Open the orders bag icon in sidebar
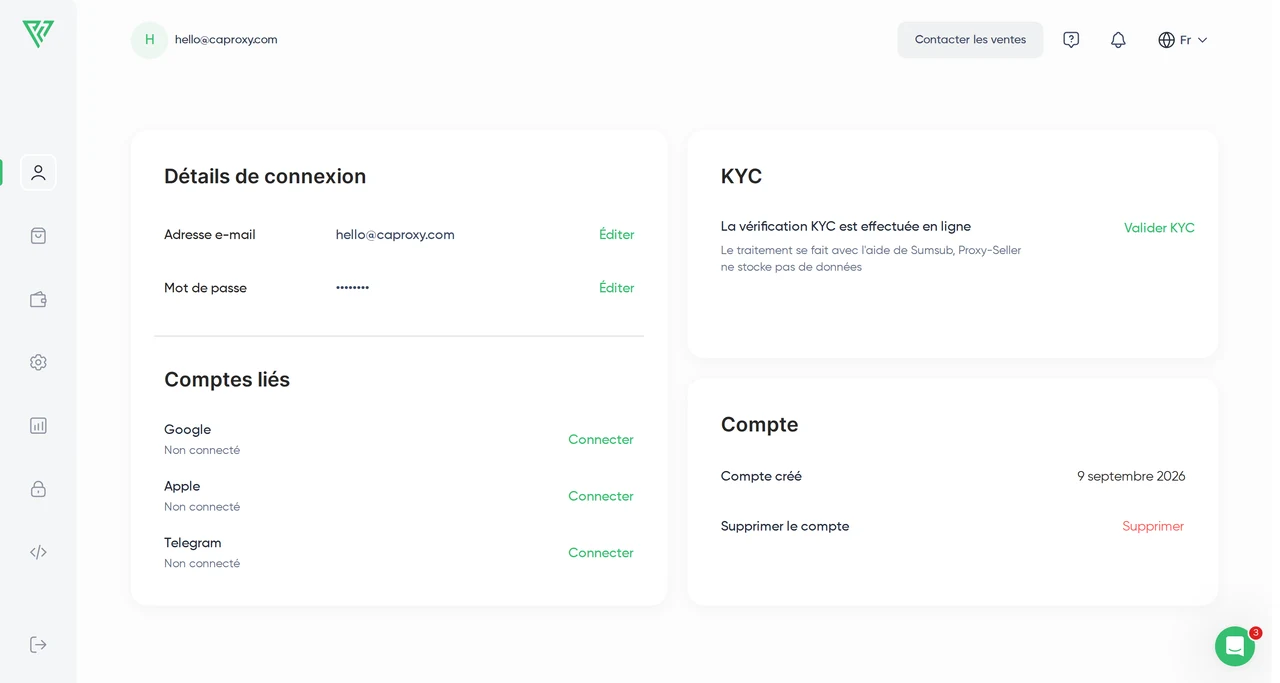This screenshot has width=1280, height=683. pos(38,236)
